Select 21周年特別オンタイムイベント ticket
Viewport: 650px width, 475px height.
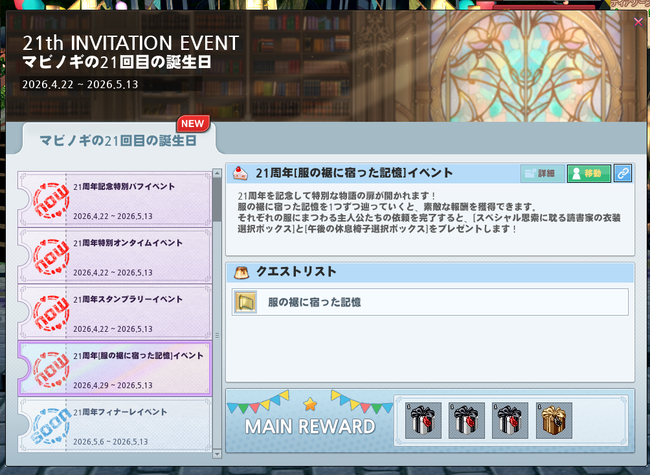(115, 256)
